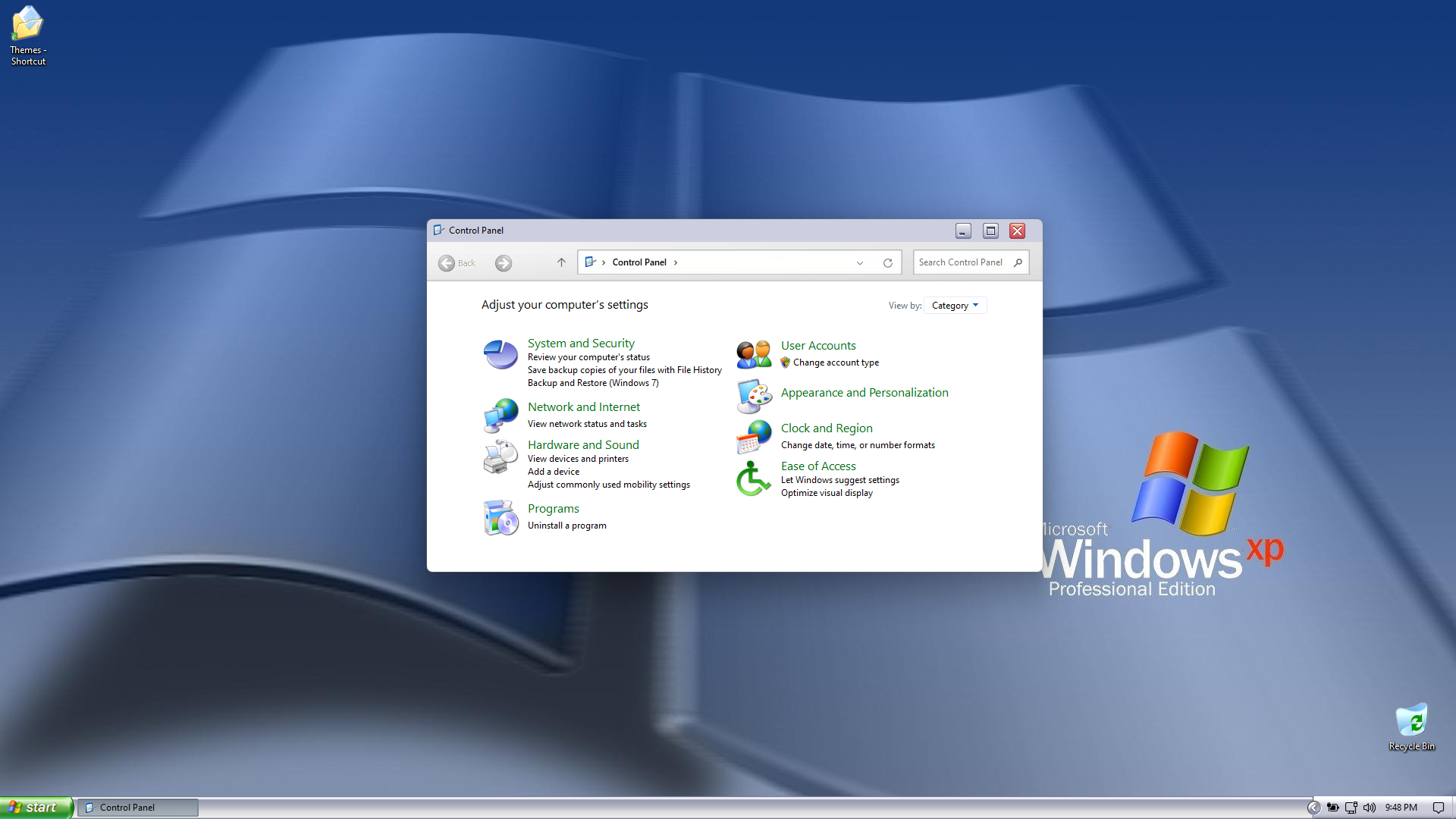Viewport: 1456px width, 819px height.
Task: Click the up directory arrow
Action: point(561,262)
